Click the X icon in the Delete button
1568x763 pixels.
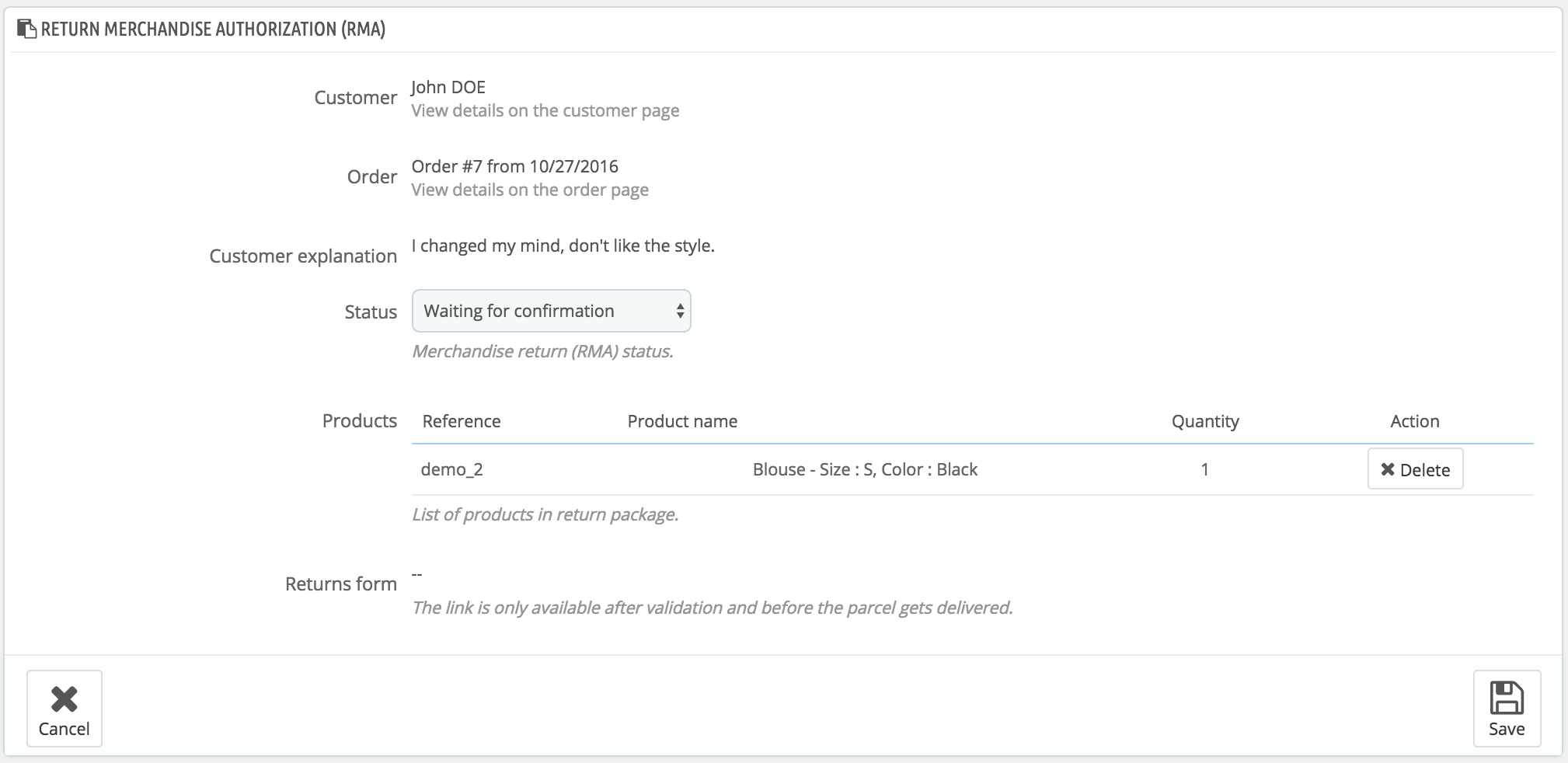coord(1387,469)
